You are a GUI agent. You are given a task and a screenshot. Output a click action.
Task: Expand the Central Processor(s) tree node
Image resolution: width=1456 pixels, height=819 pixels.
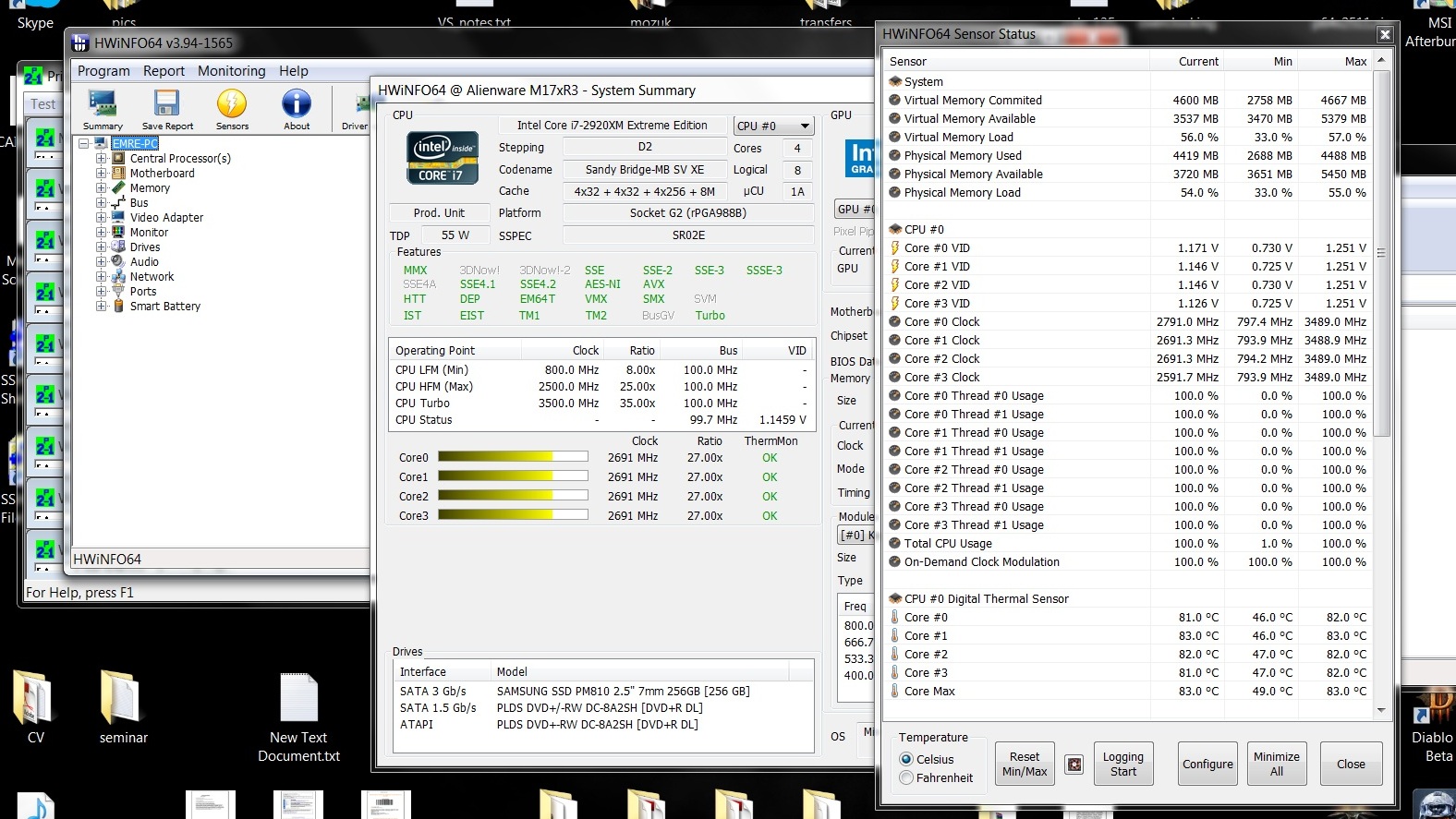tap(102, 159)
